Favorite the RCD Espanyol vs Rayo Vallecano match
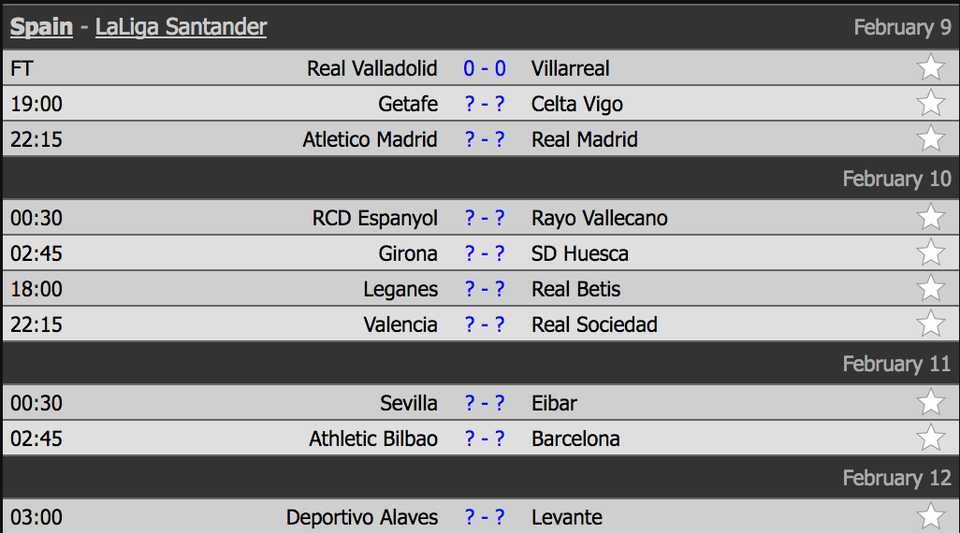This screenshot has height=533, width=960. (x=931, y=217)
